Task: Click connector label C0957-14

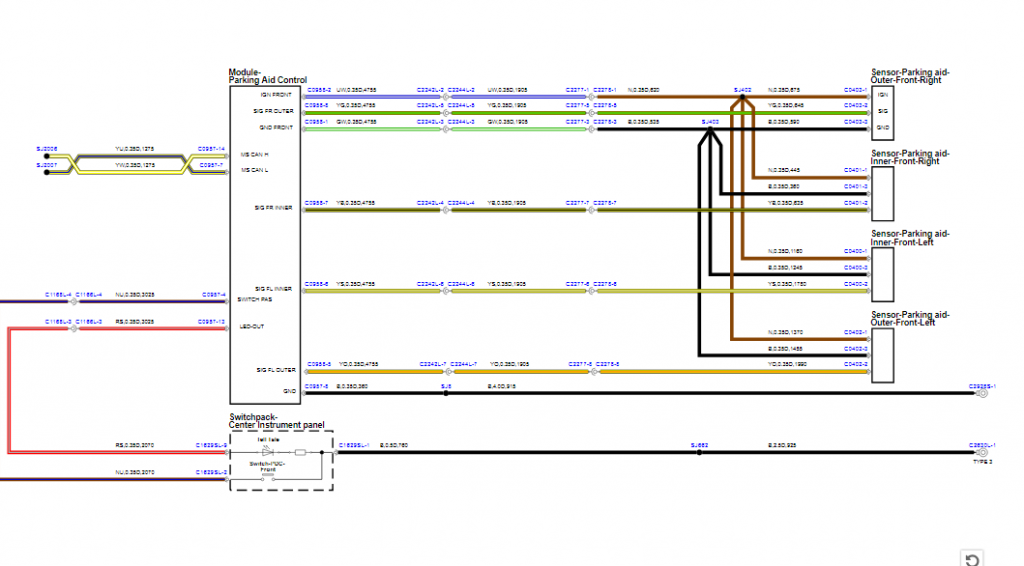Action: point(212,149)
